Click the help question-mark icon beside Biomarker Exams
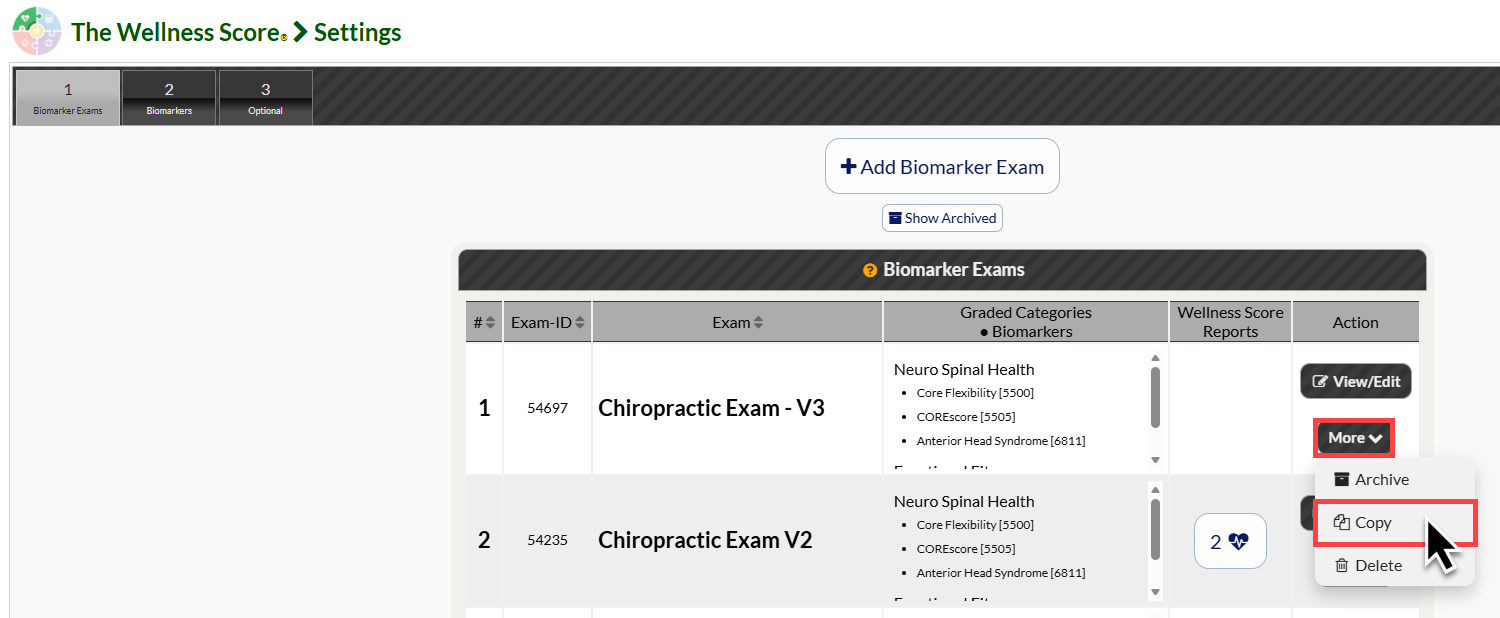 (870, 270)
